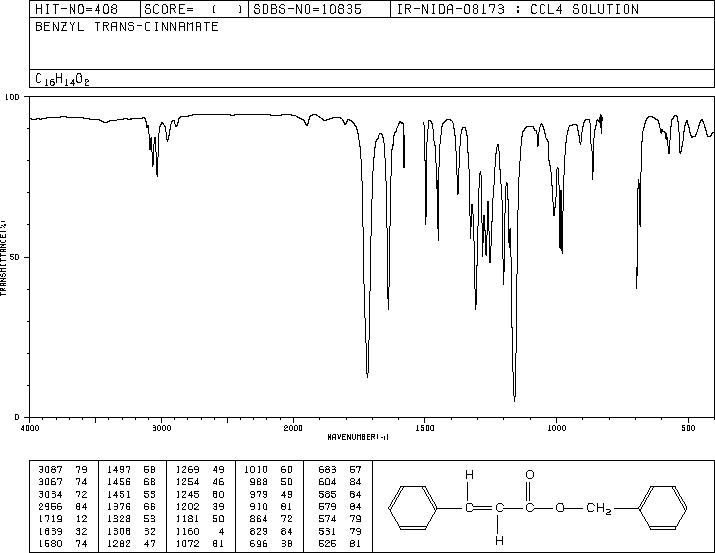Select peak table entry 1245
The image size is (715, 553).
tap(187, 494)
